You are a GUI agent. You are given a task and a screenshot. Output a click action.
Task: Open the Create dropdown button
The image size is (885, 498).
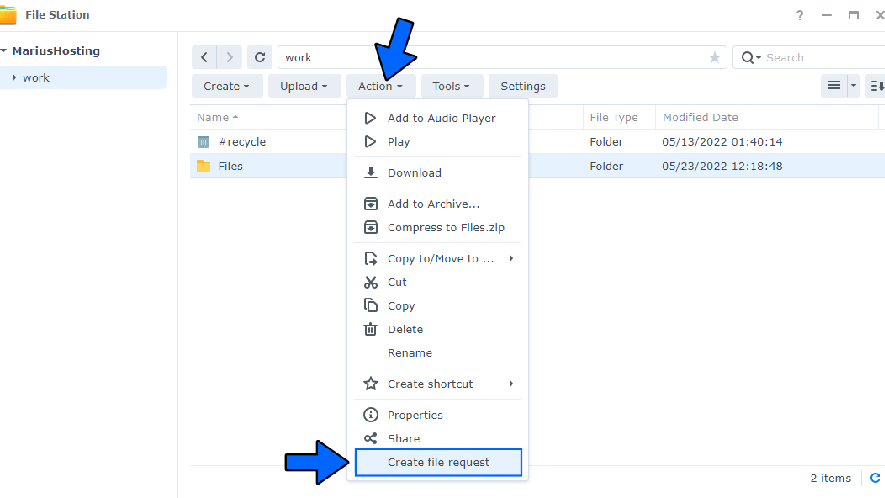coord(227,86)
